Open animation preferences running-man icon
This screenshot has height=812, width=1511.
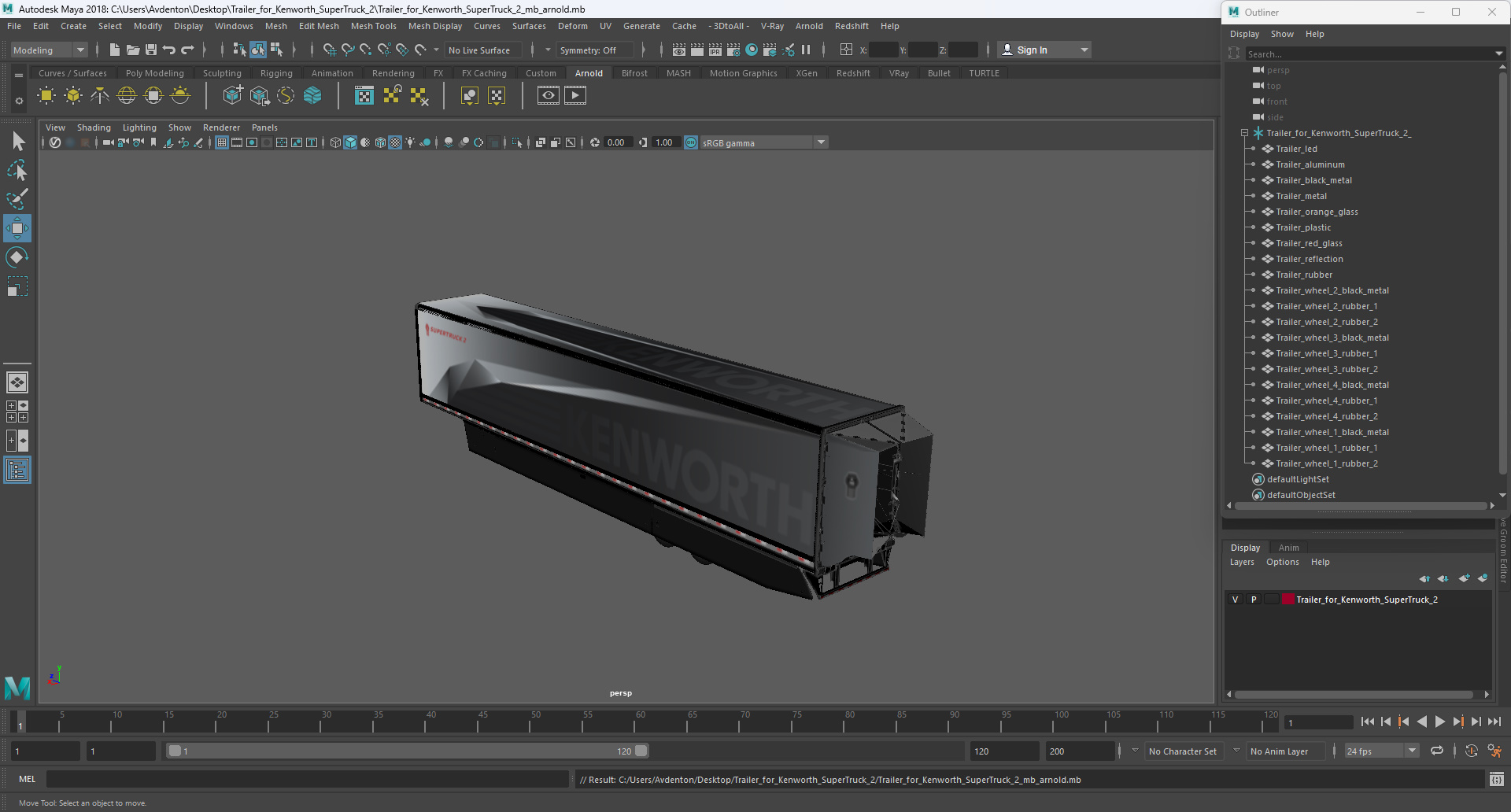(x=1494, y=751)
